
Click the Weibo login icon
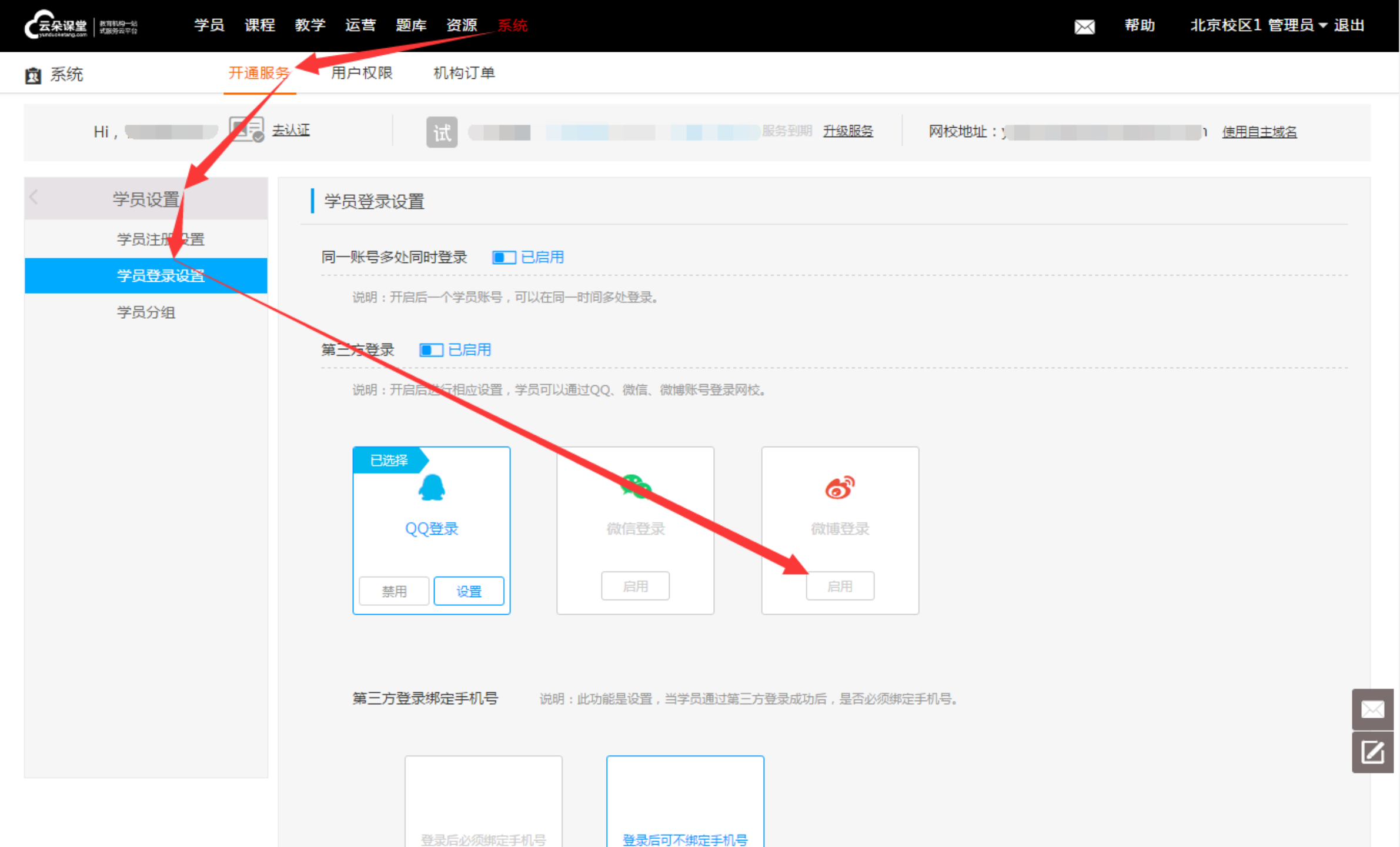(839, 488)
